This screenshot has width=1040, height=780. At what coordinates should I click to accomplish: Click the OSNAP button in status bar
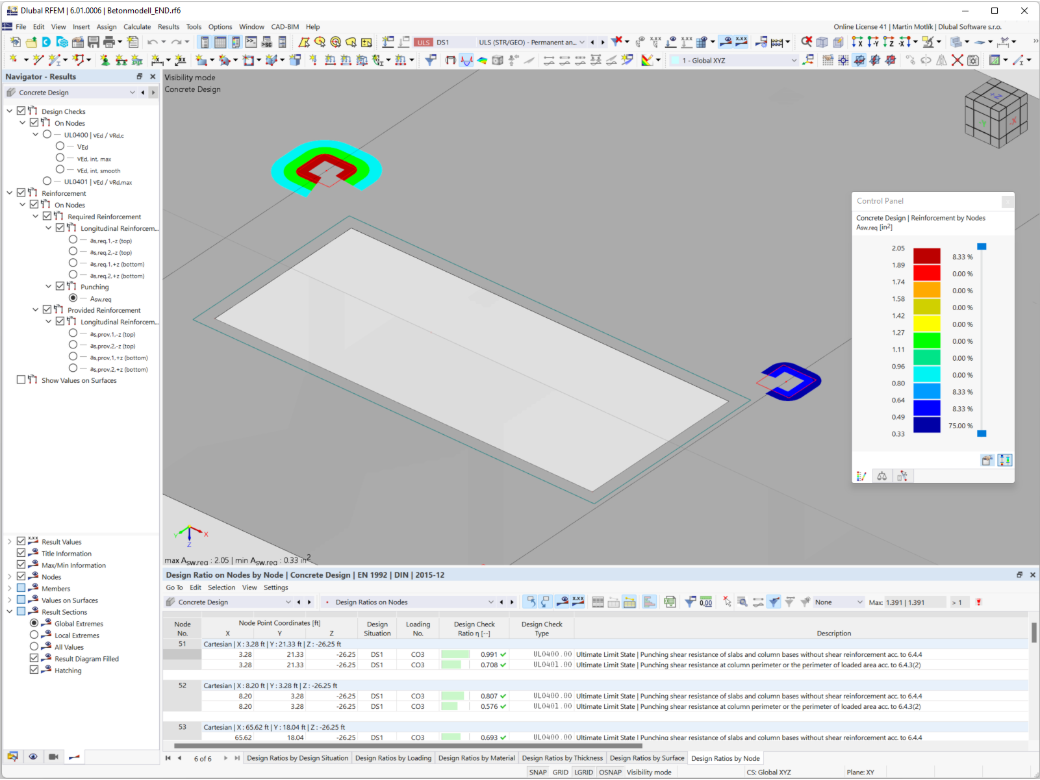[610, 772]
